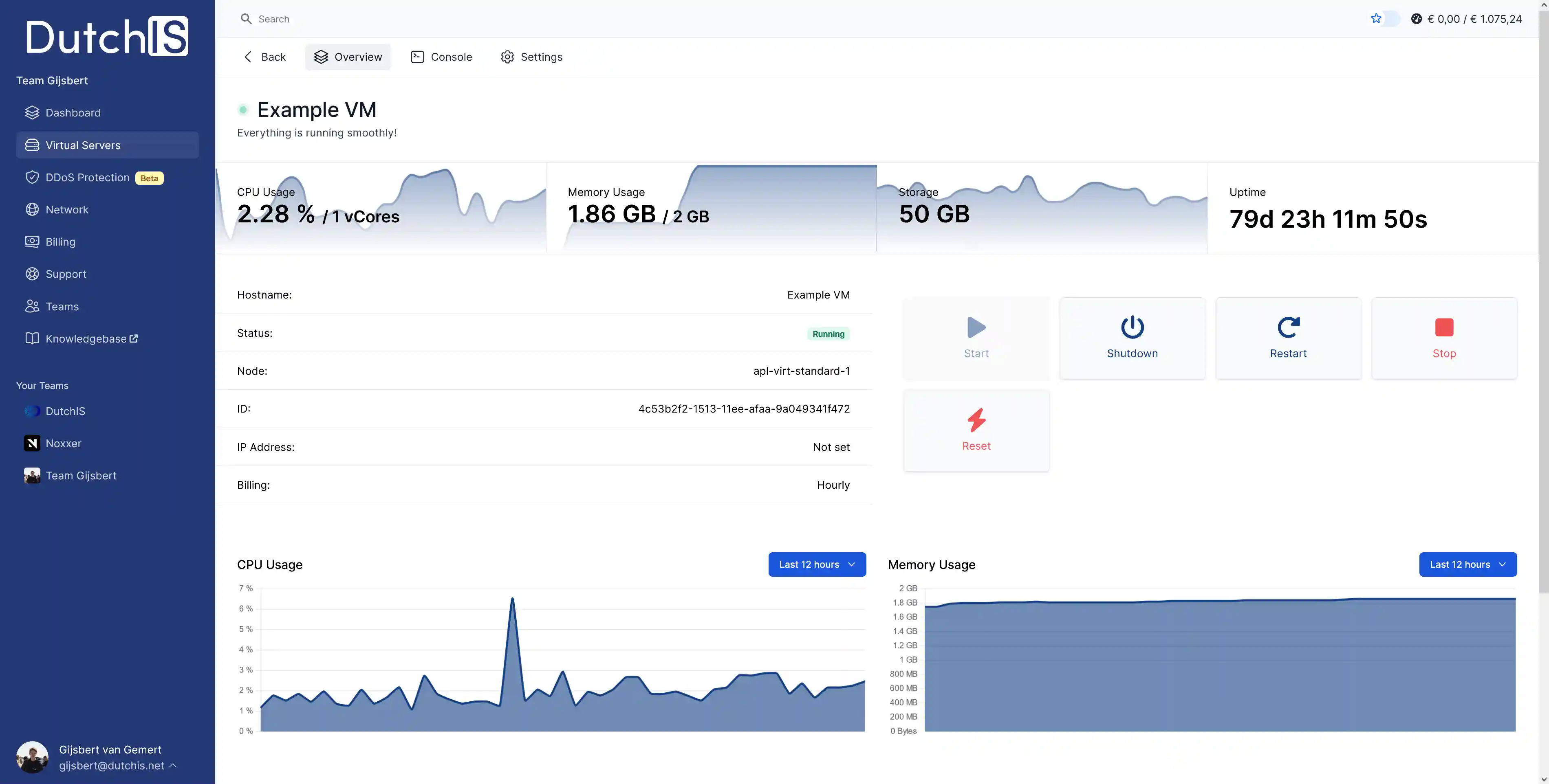Click the CPU usage chart spike peak
The width and height of the screenshot is (1549, 784).
click(512, 598)
